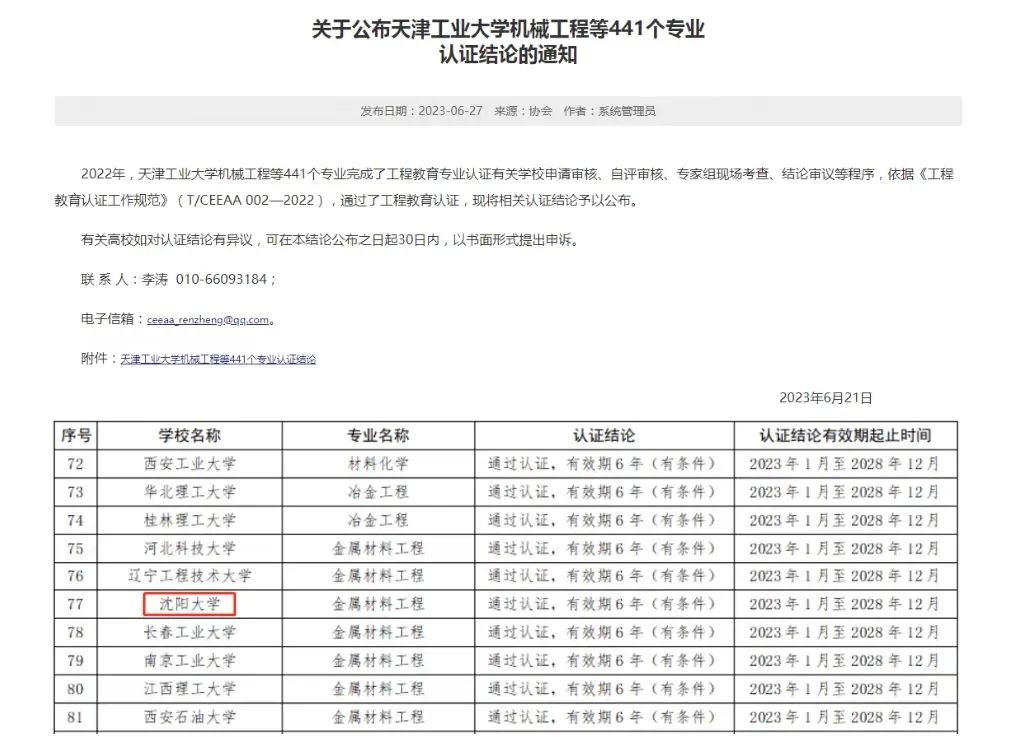Click 冶金工程 in the 桂林理工大学 row

378,520
